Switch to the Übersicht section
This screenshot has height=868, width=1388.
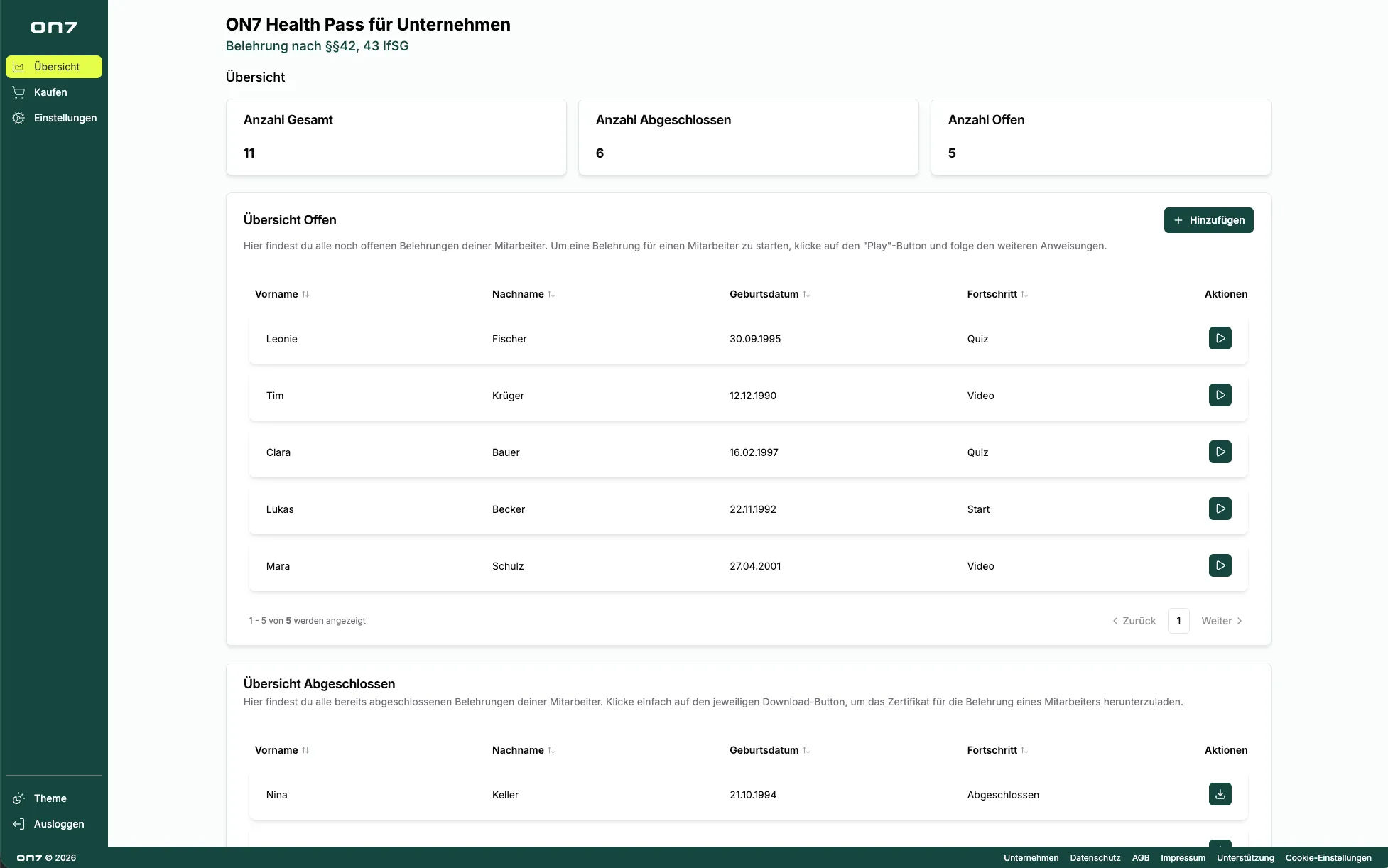(54, 66)
